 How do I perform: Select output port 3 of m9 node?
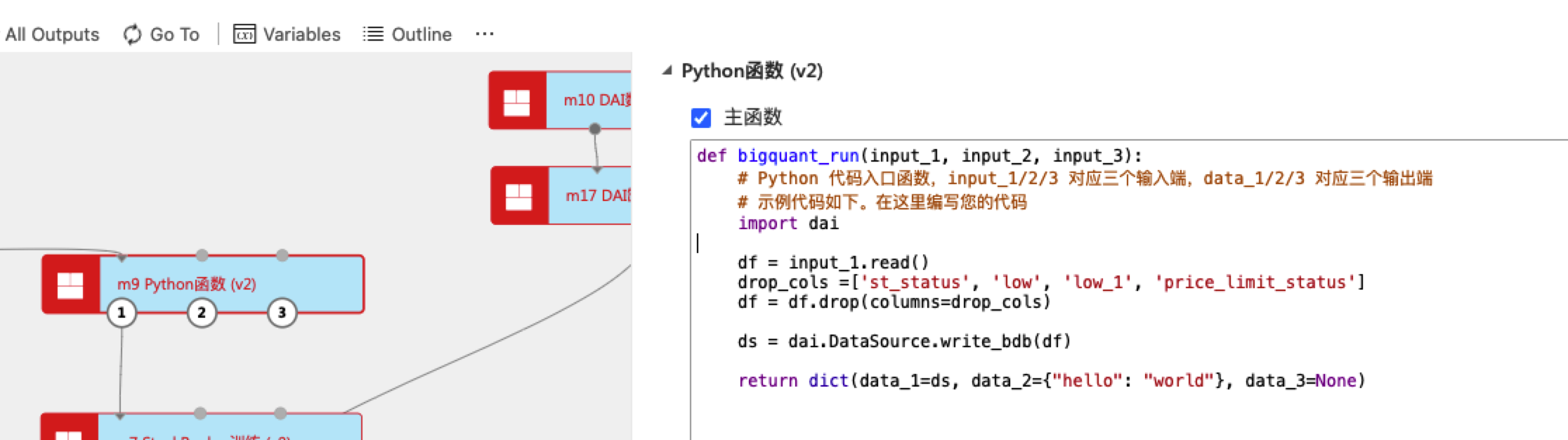tap(282, 313)
